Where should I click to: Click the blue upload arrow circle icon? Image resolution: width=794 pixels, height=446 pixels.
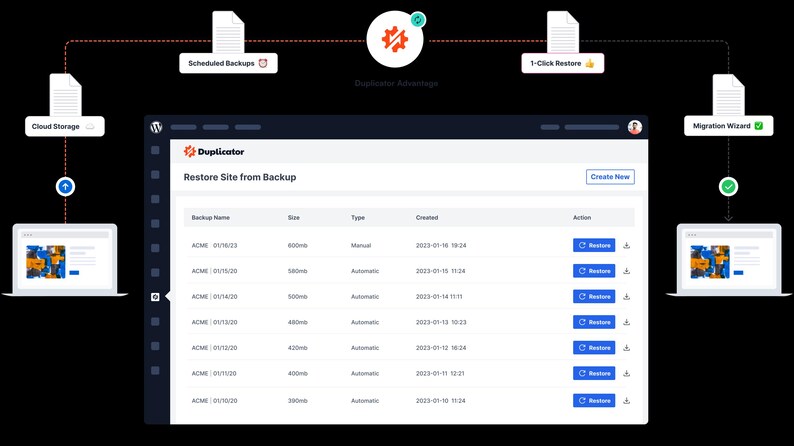click(65, 187)
